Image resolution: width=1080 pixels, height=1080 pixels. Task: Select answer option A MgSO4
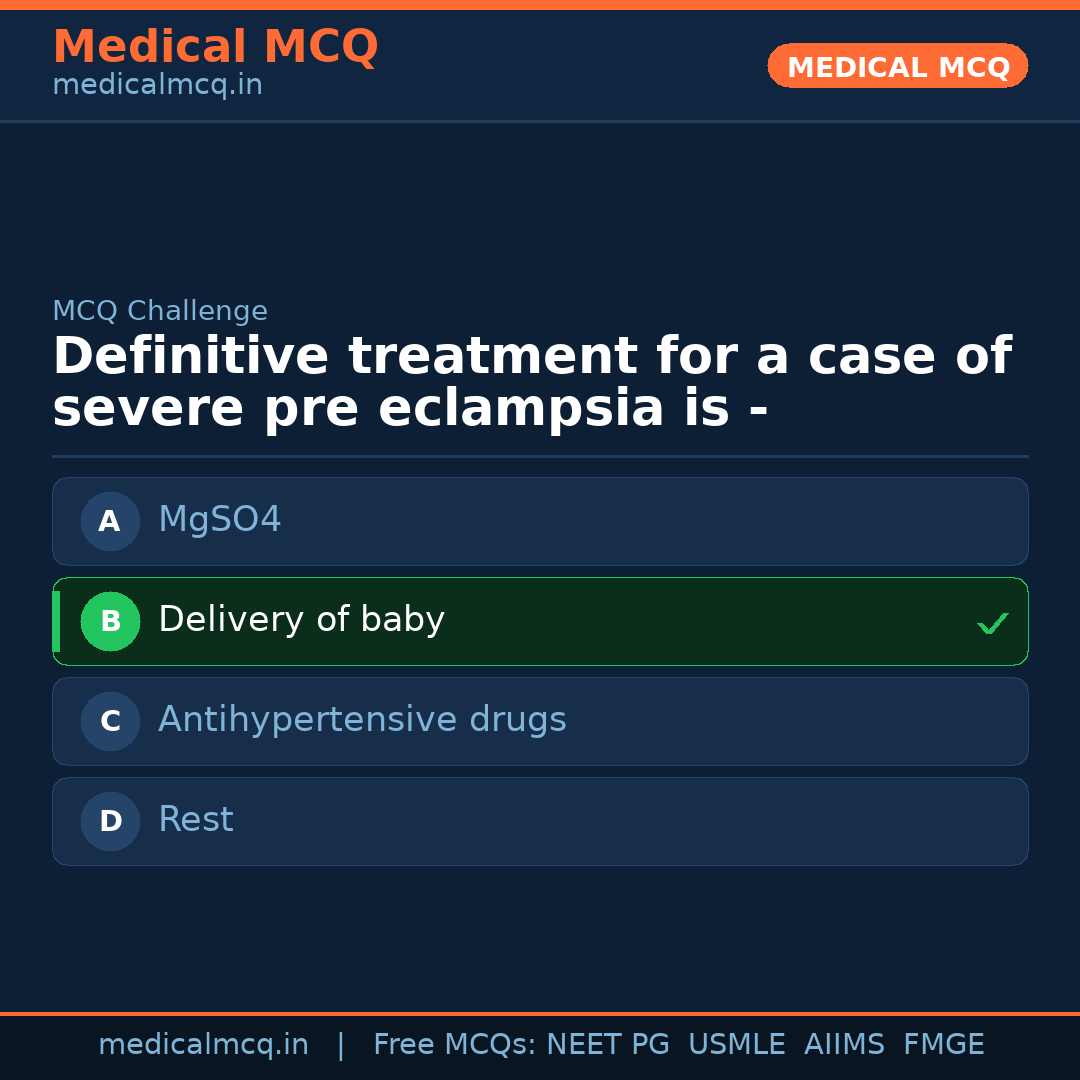tap(540, 521)
